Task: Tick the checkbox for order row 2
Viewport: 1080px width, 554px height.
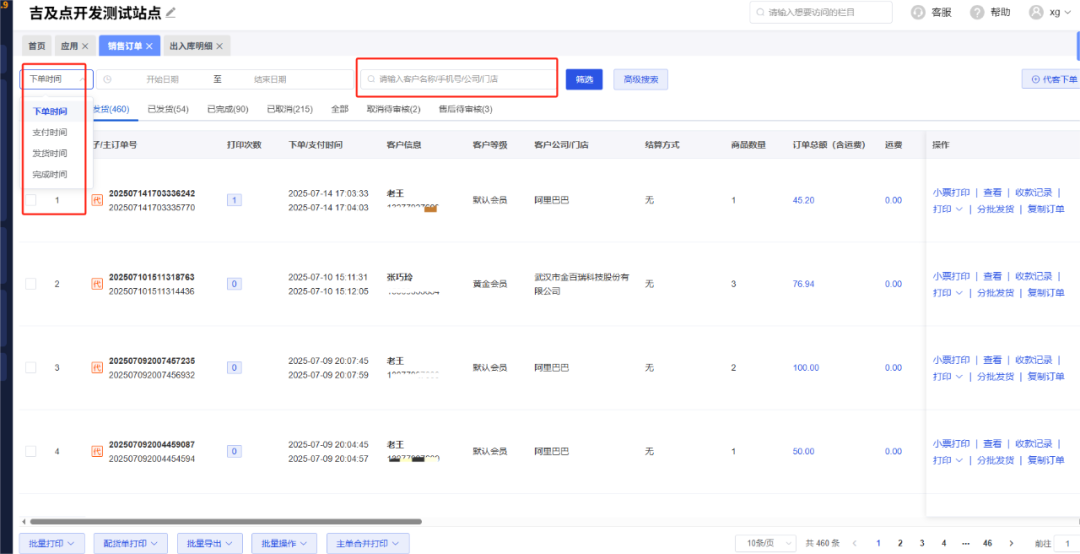Action: click(30, 284)
